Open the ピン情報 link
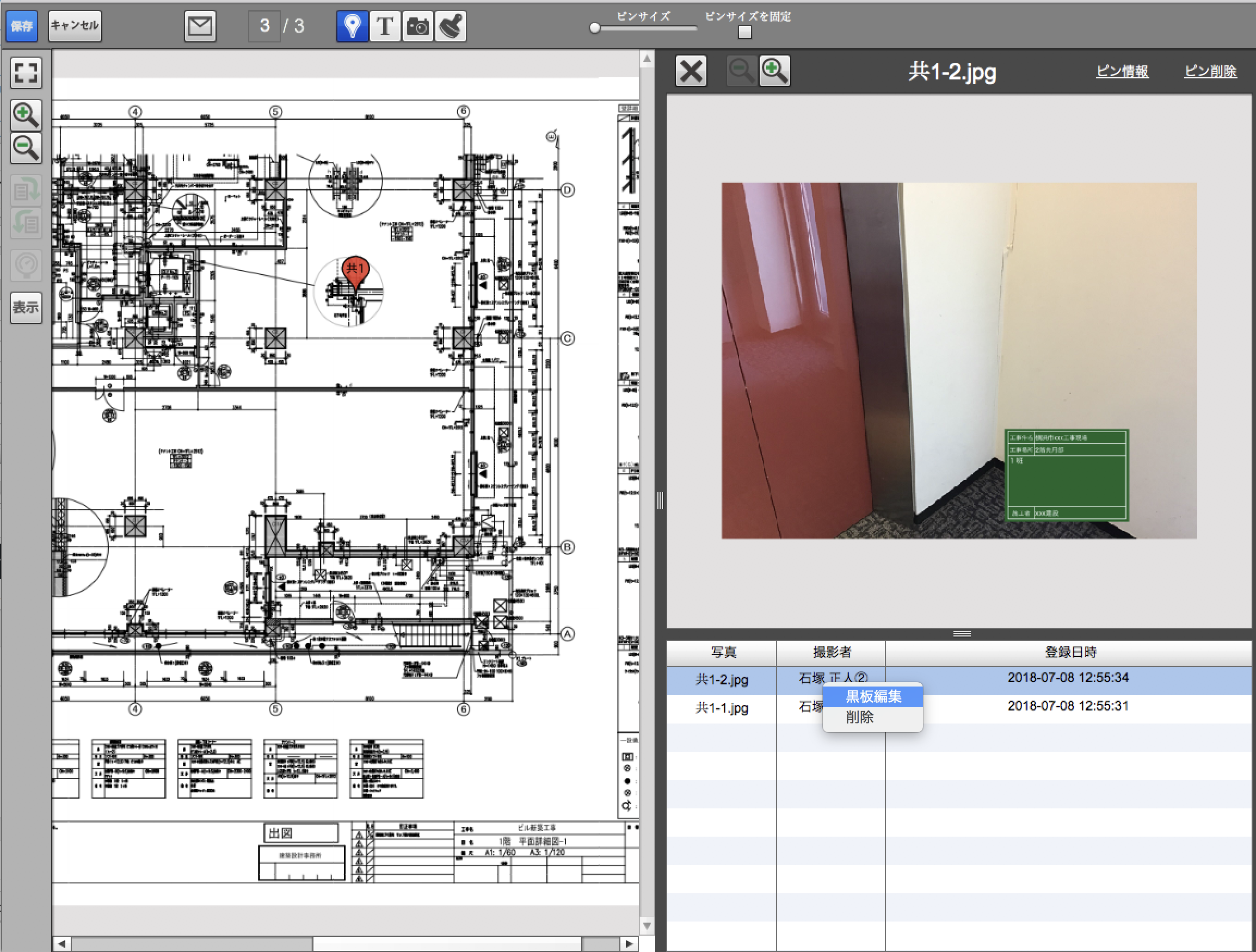The image size is (1256, 952). pos(1122,71)
